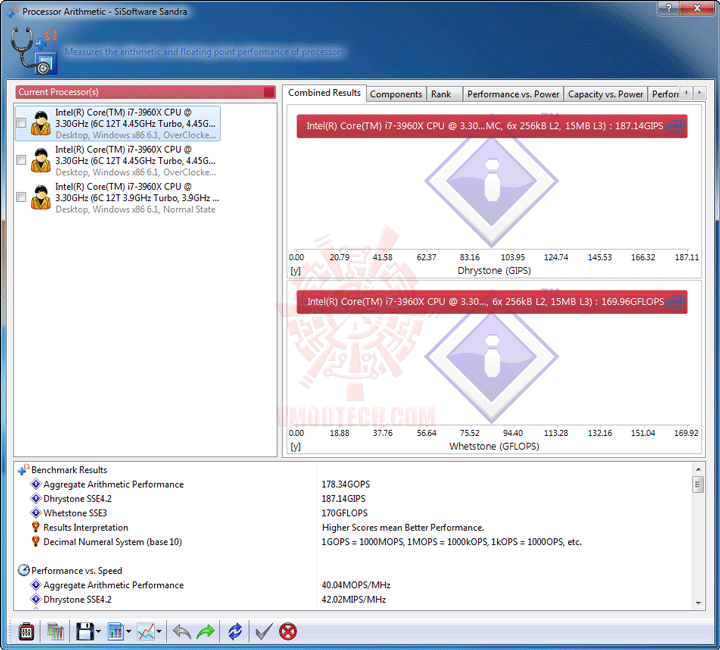Click the grayed copy-charts toolbar icon
This screenshot has height=650, width=720.
tap(55, 632)
